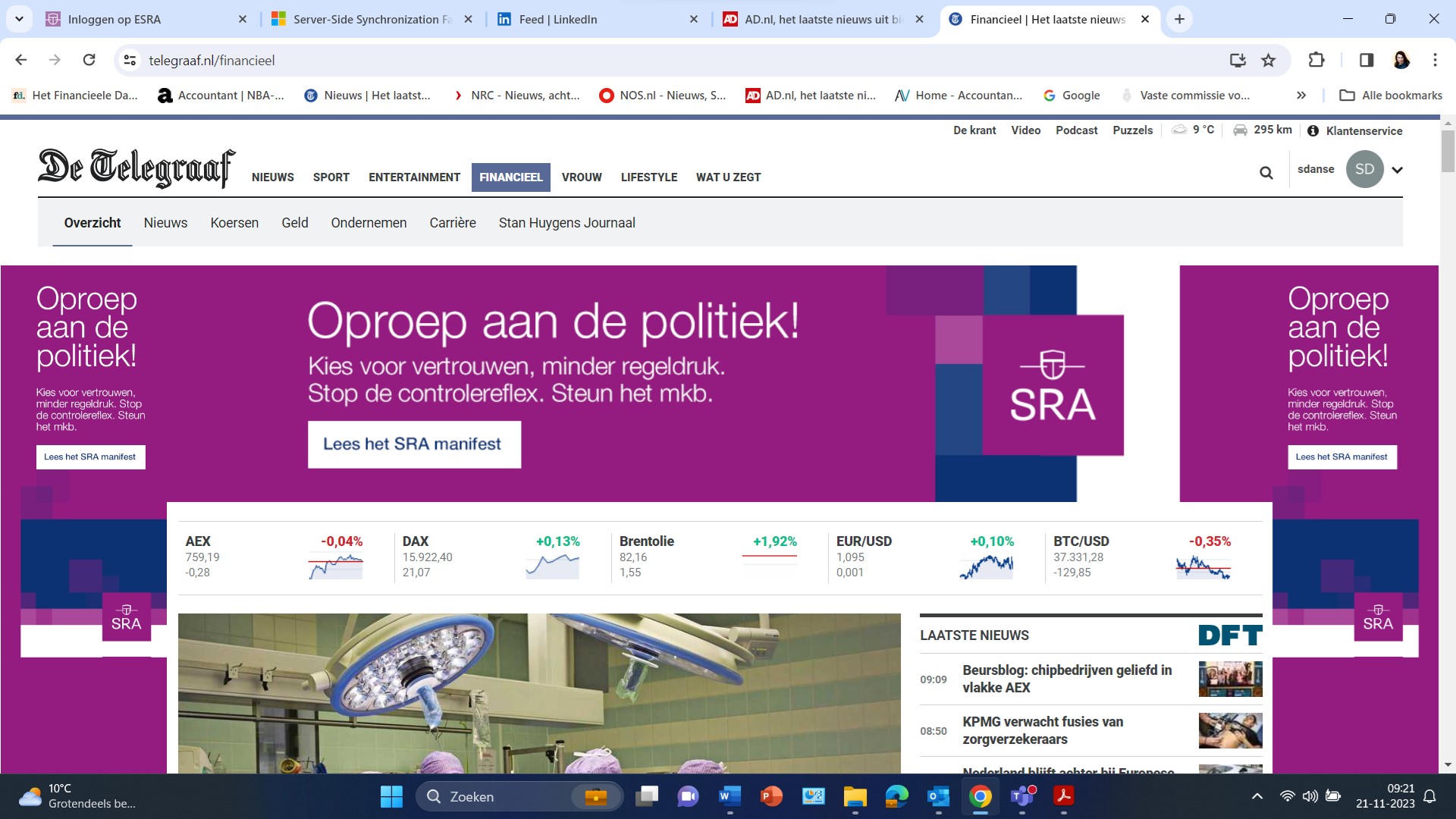The width and height of the screenshot is (1456, 819).
Task: Click the page scrollbar down arrow
Action: point(1448,765)
